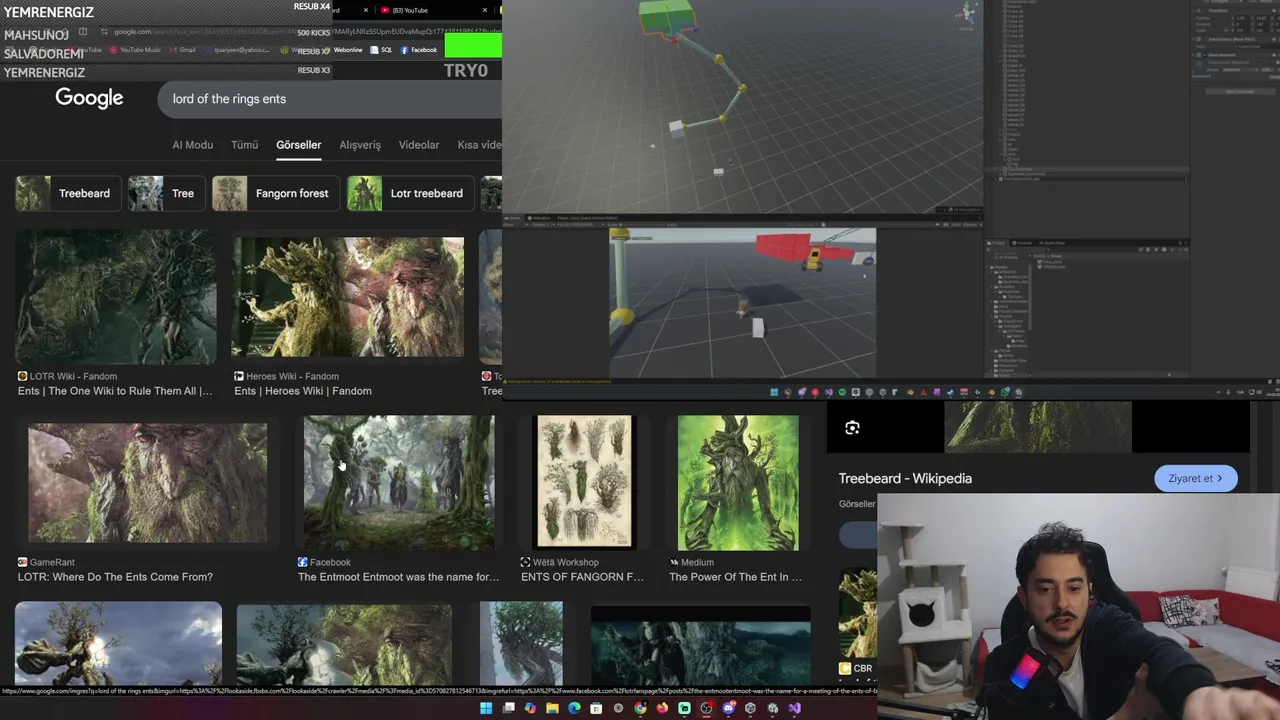Open 'LOTR: Where Do The Ents Come From?' link
Screen dimensions: 1280x720
(x=115, y=577)
